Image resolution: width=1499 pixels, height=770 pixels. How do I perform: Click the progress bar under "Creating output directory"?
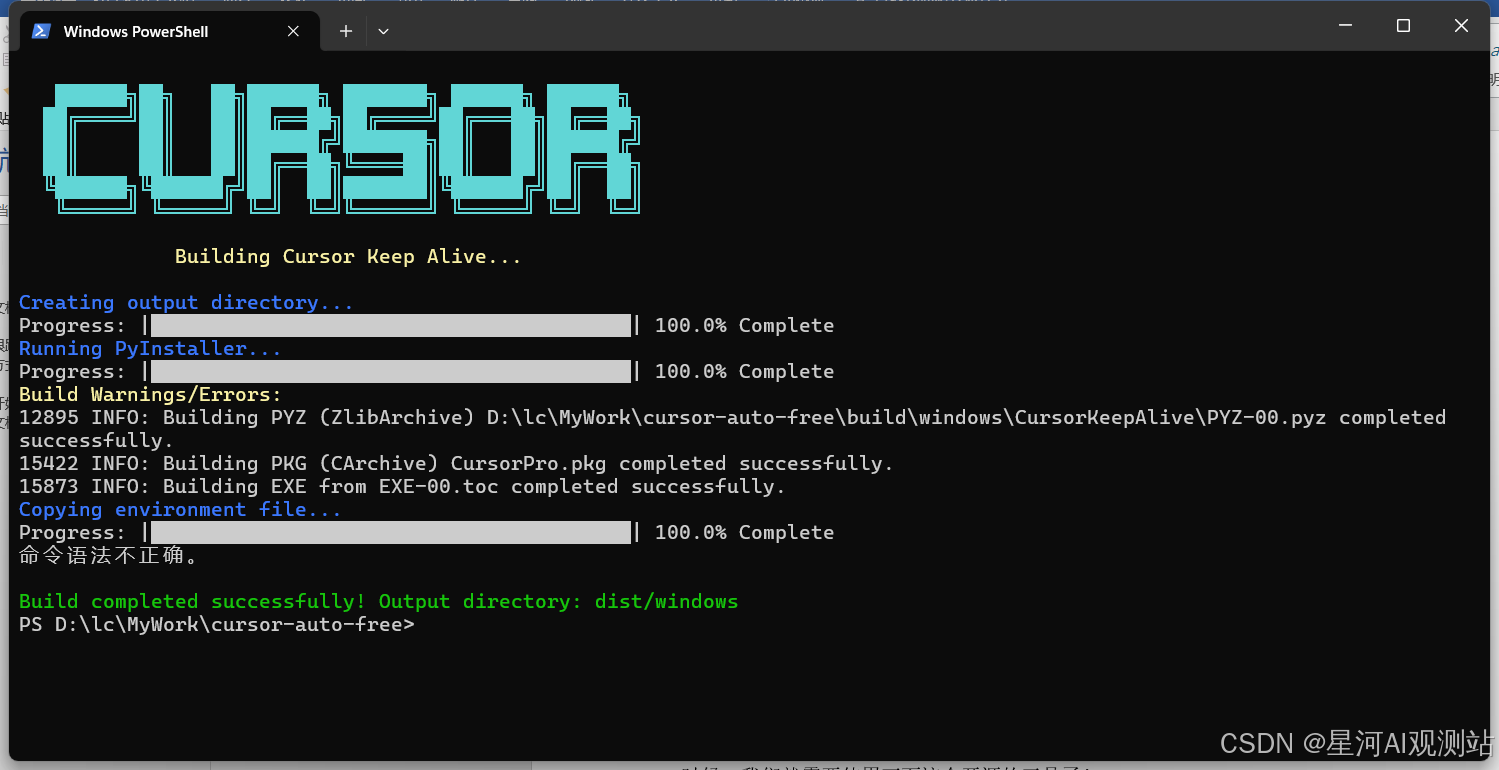tap(391, 325)
